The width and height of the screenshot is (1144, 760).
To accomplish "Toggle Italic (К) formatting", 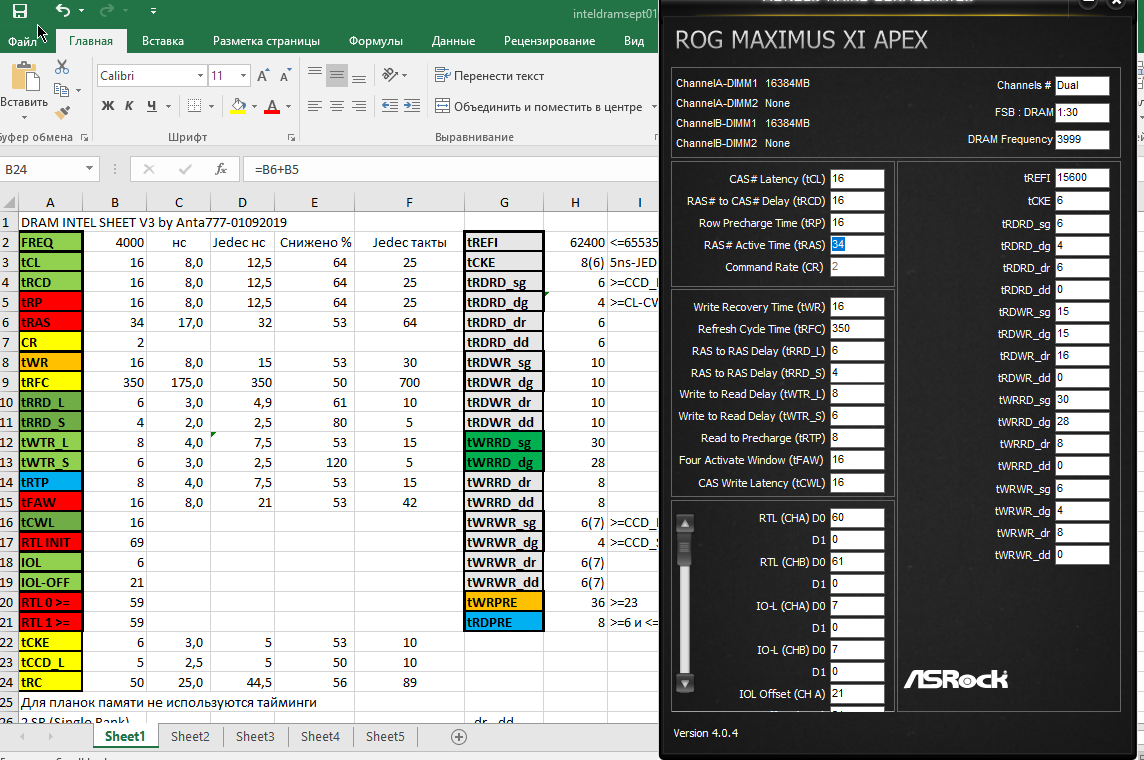I will tap(129, 106).
